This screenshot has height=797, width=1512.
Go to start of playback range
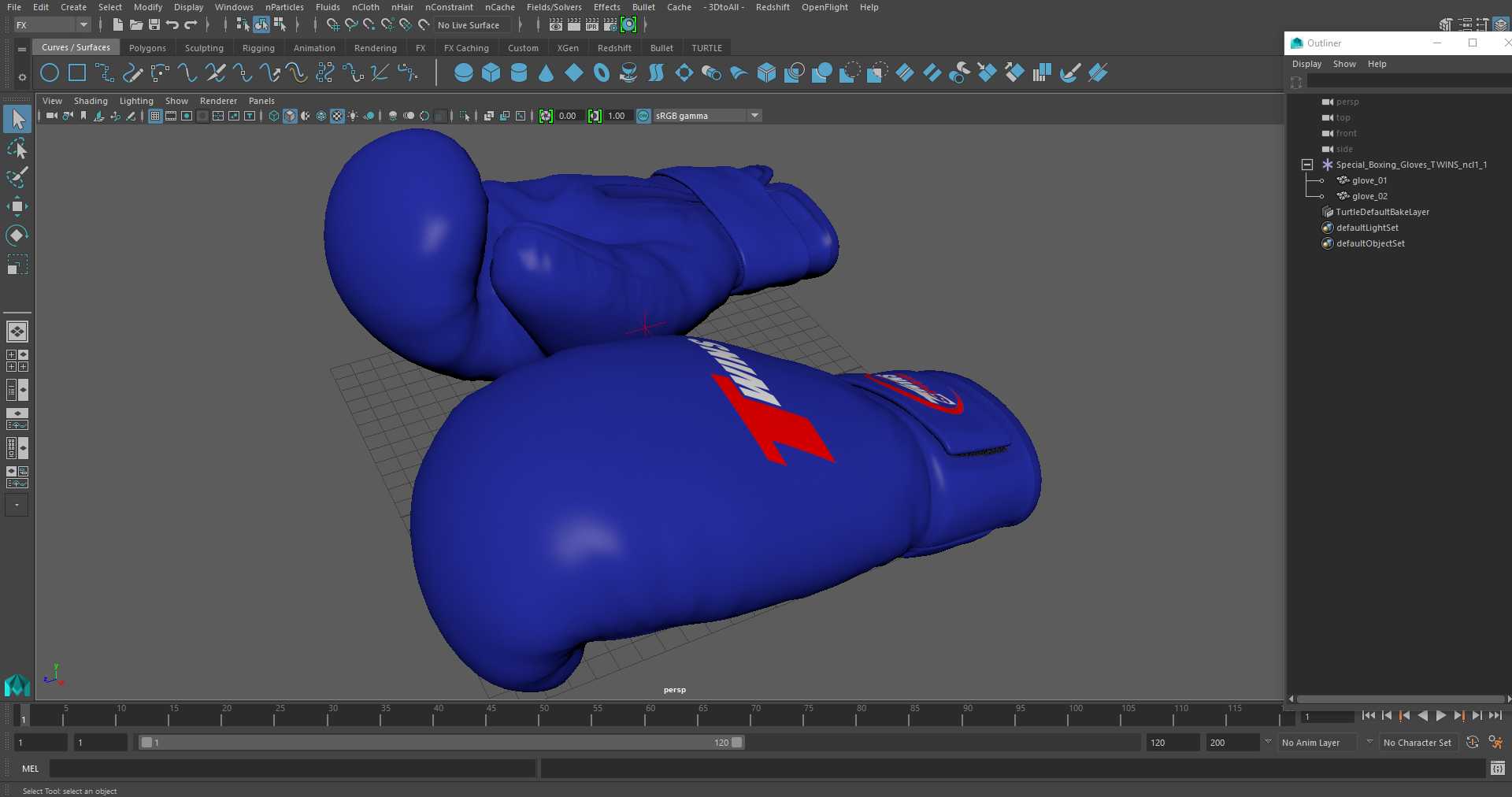(x=1369, y=716)
